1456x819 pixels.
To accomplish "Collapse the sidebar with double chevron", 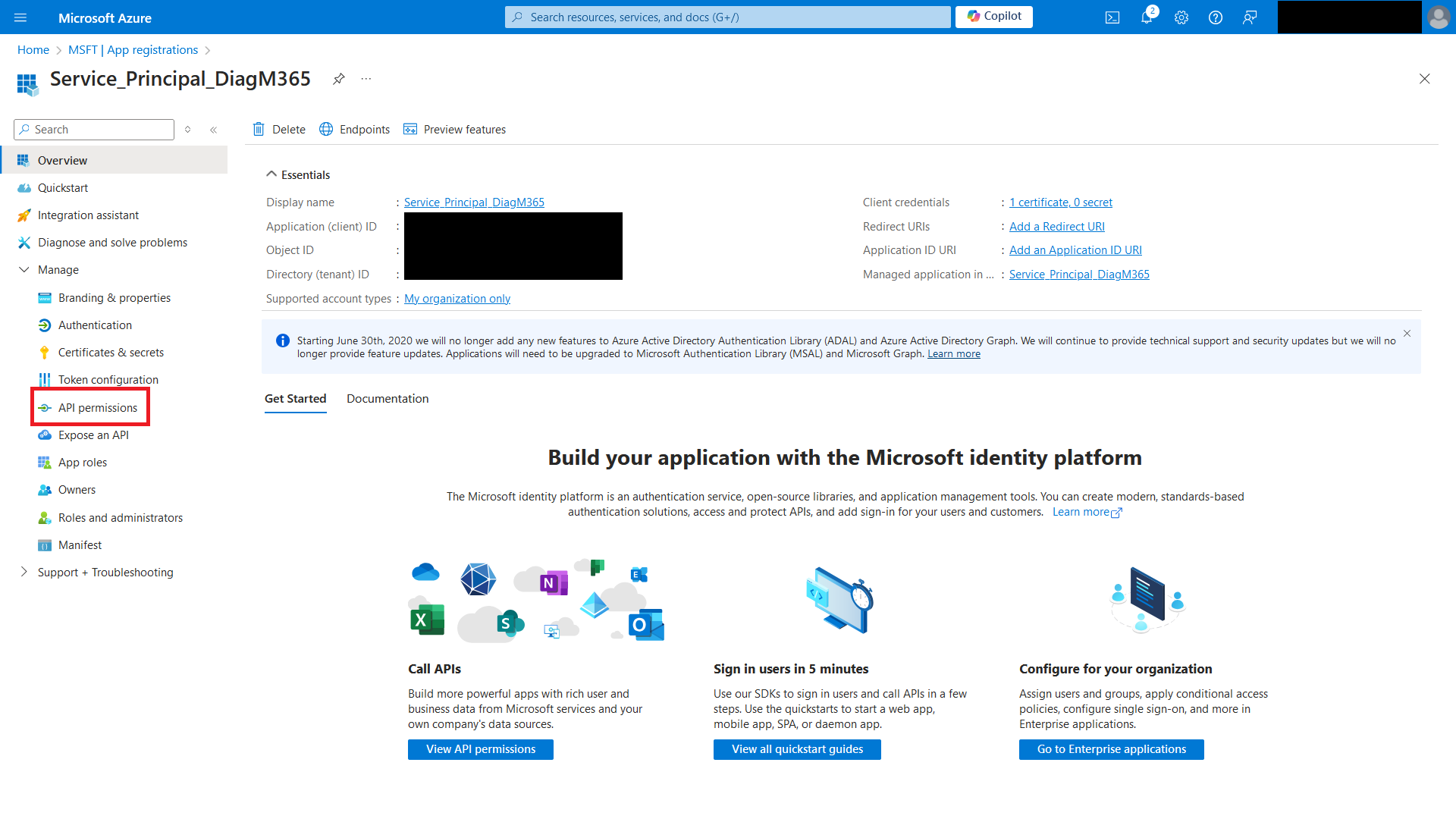I will 214,130.
